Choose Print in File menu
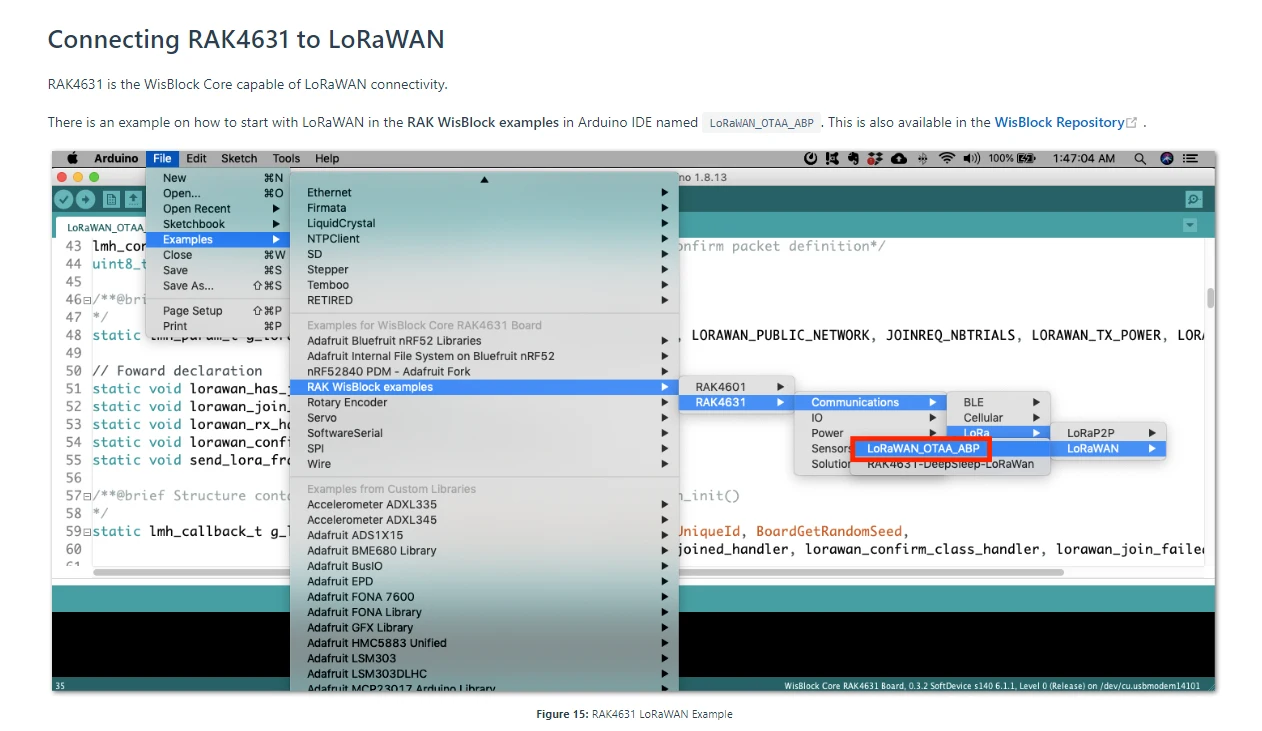The width and height of the screenshot is (1262, 731). (x=216, y=326)
